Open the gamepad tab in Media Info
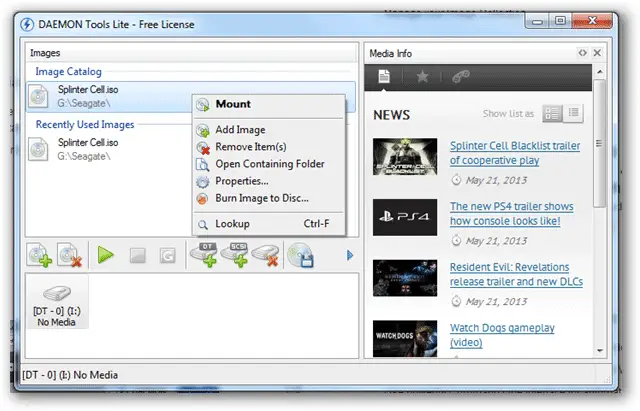640x411 pixels. pos(461,76)
